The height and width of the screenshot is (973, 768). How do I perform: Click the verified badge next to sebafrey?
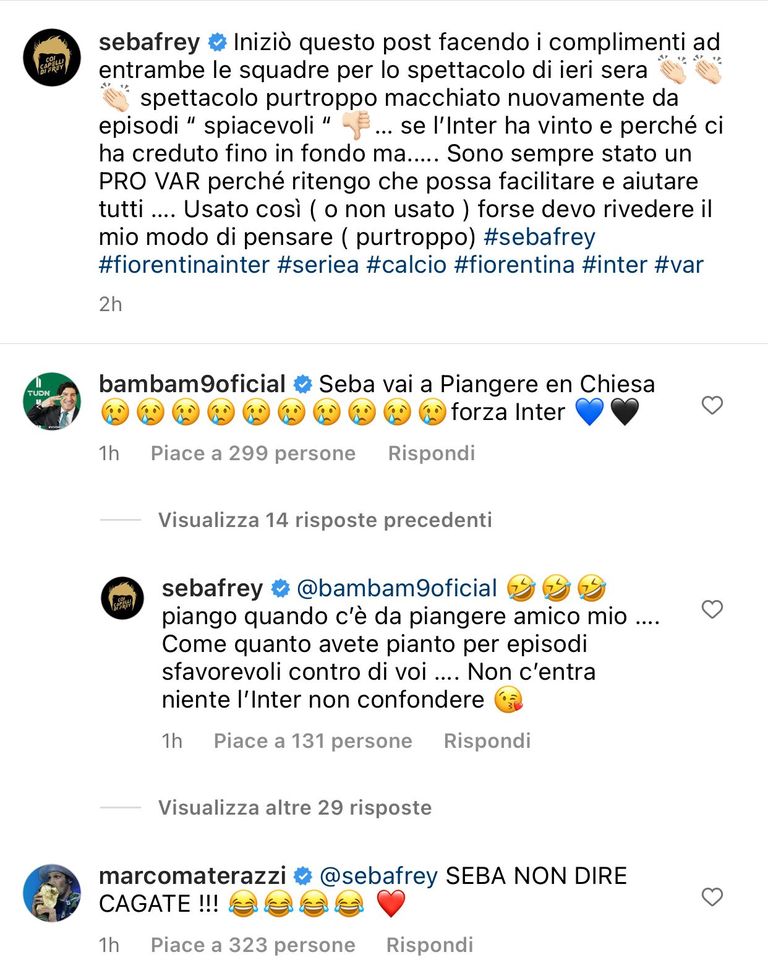tap(214, 42)
